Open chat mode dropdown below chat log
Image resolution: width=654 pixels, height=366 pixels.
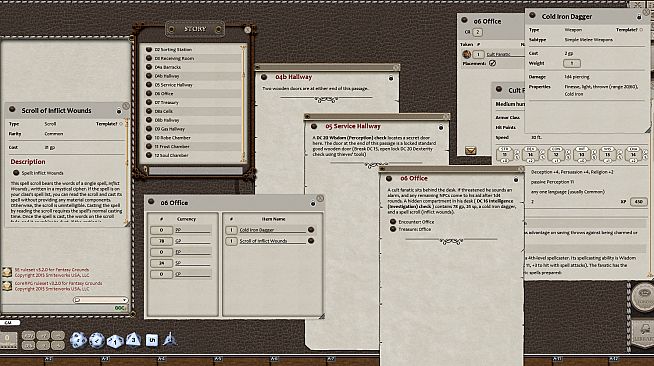coord(100,300)
